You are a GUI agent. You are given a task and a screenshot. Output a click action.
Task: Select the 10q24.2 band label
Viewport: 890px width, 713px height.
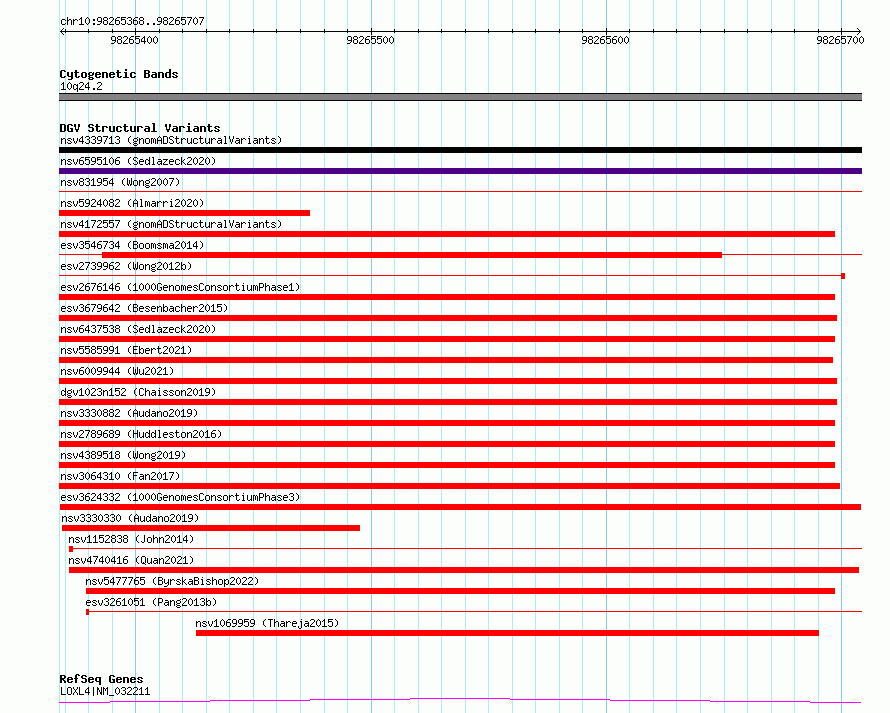coord(81,86)
